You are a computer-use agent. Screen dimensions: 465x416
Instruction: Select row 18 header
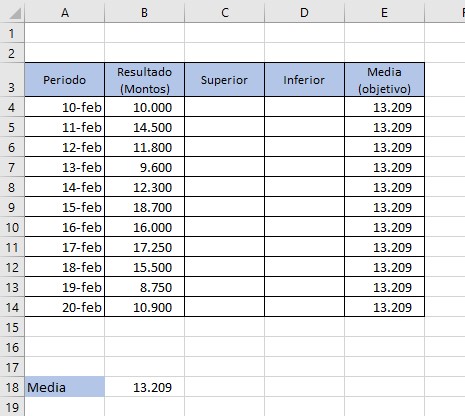point(12,387)
